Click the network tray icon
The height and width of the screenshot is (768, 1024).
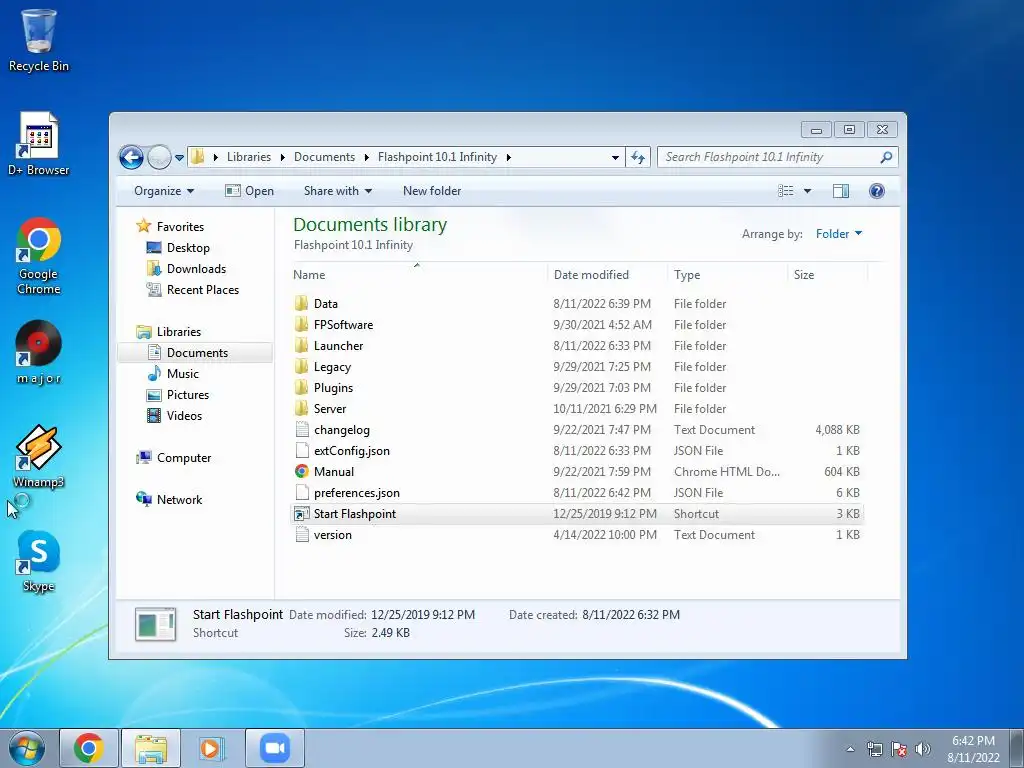(874, 749)
